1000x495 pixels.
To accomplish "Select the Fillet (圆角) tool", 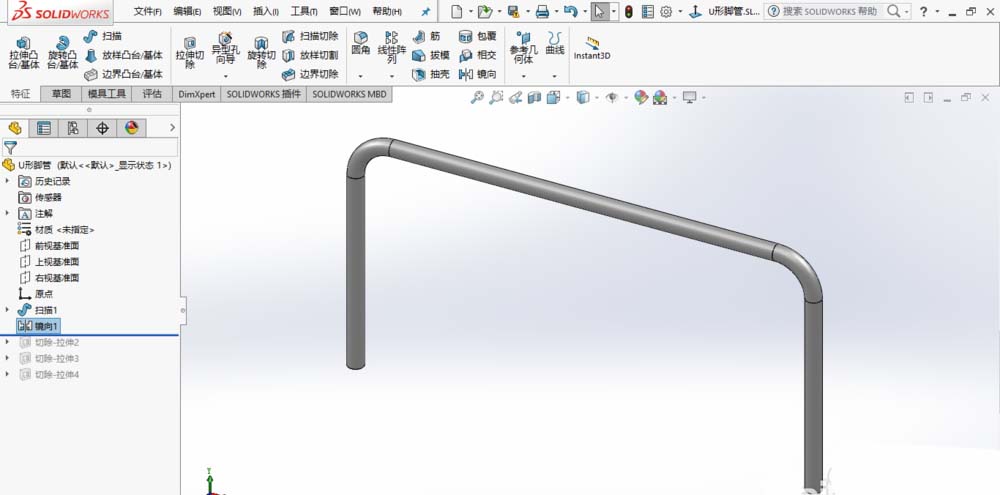I will coord(361,44).
